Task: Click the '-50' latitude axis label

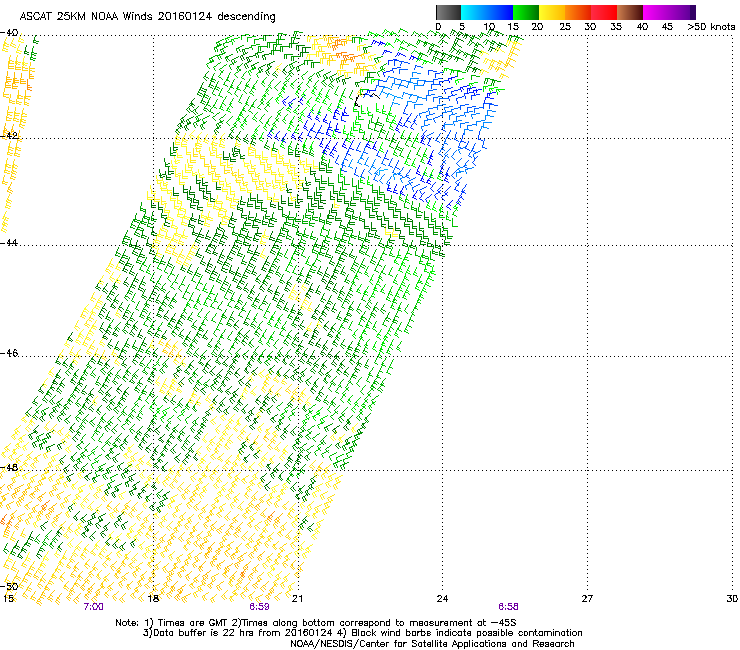Action: point(9,587)
